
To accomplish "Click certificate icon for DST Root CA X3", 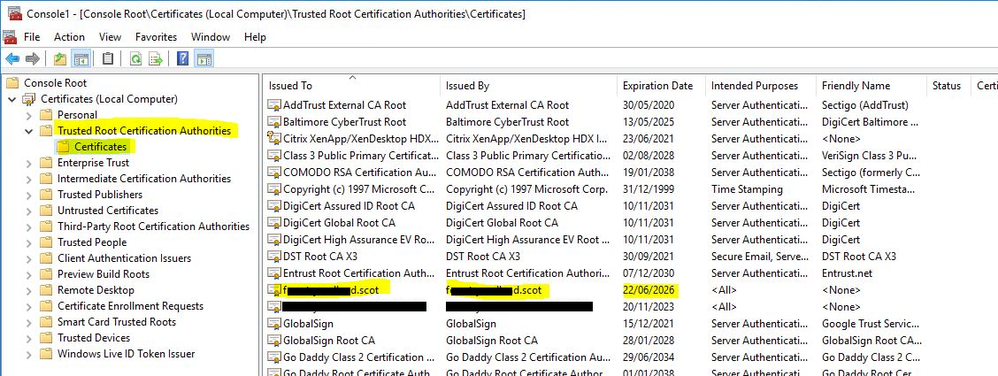I will [274, 256].
